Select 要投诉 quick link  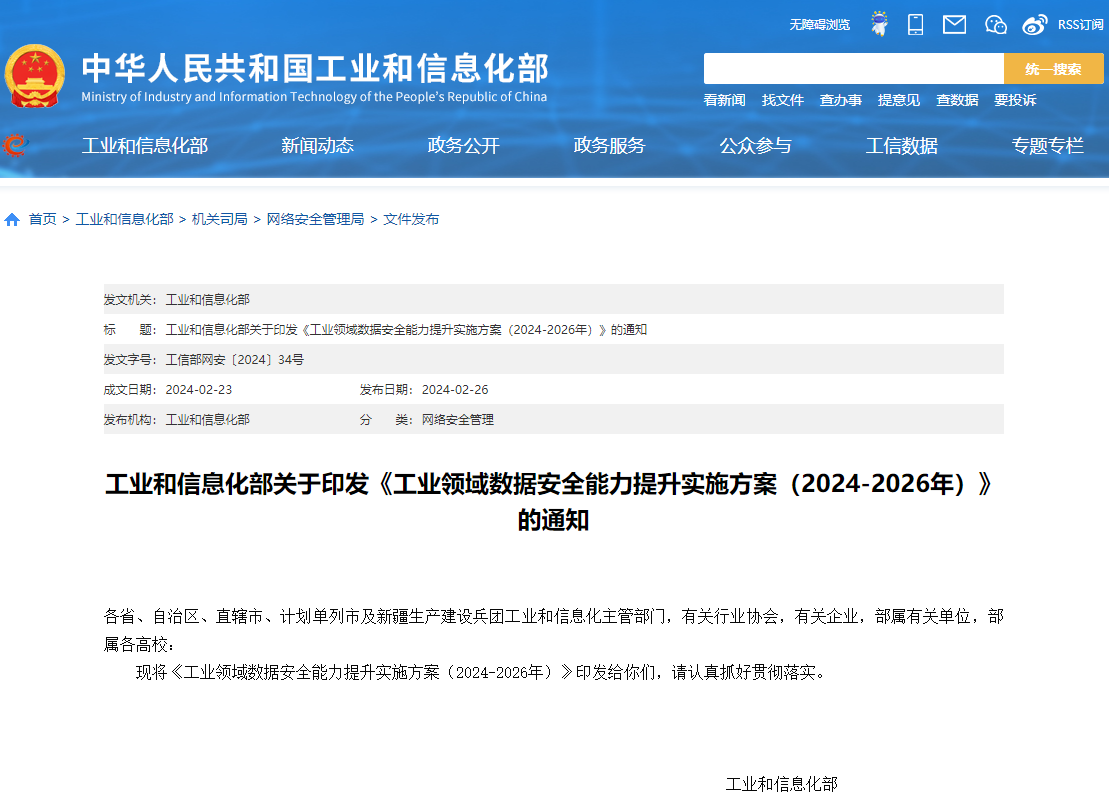(x=1015, y=100)
